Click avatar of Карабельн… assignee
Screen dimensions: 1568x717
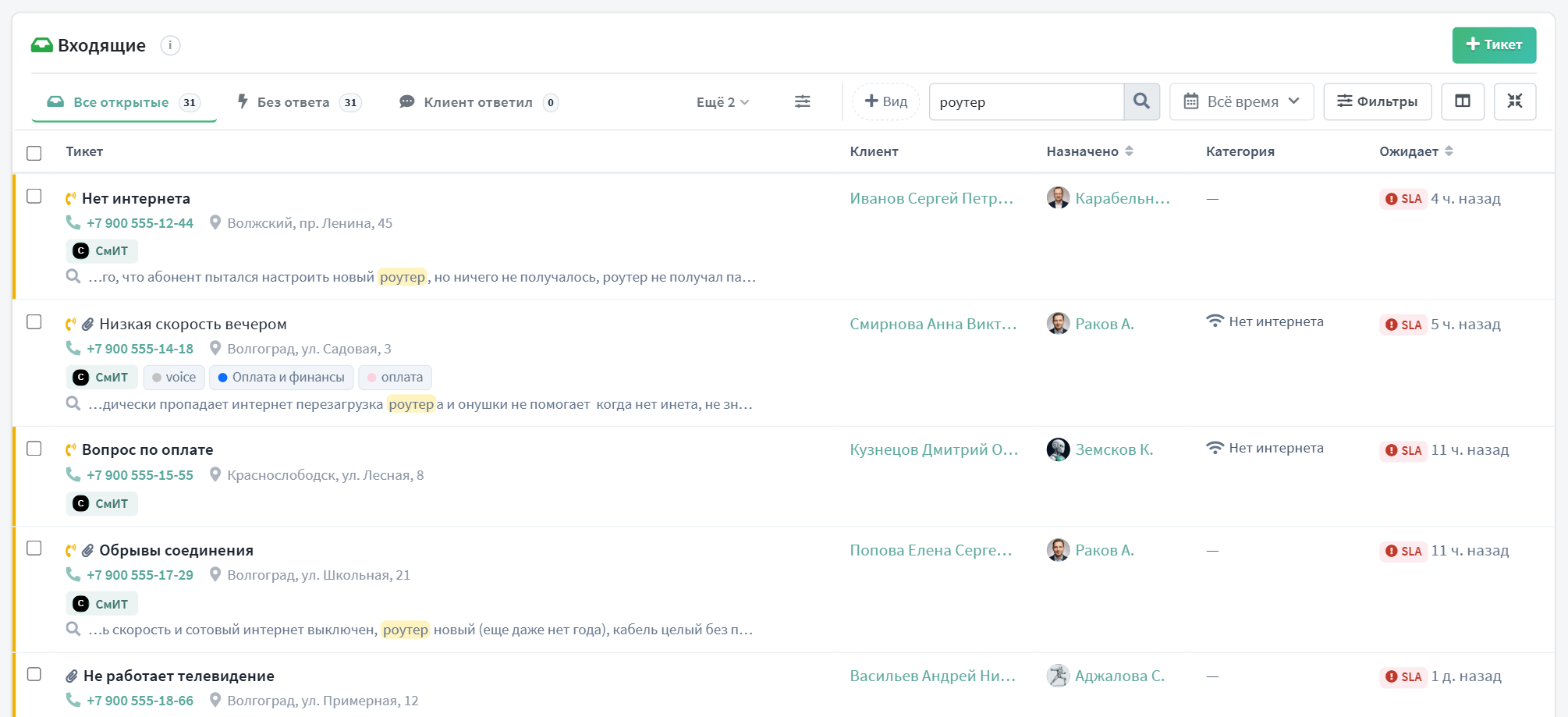point(1058,198)
